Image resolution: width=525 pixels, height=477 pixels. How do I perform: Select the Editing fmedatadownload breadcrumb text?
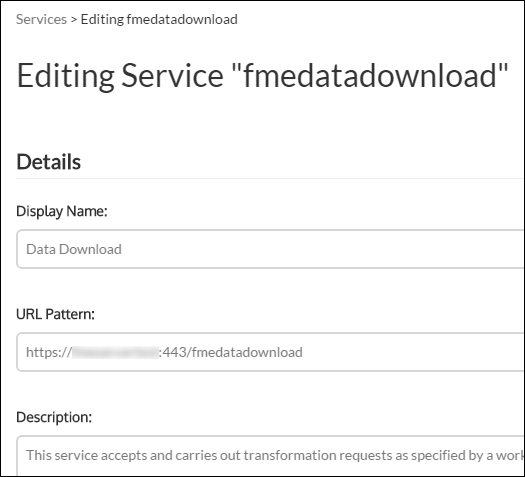(159, 19)
